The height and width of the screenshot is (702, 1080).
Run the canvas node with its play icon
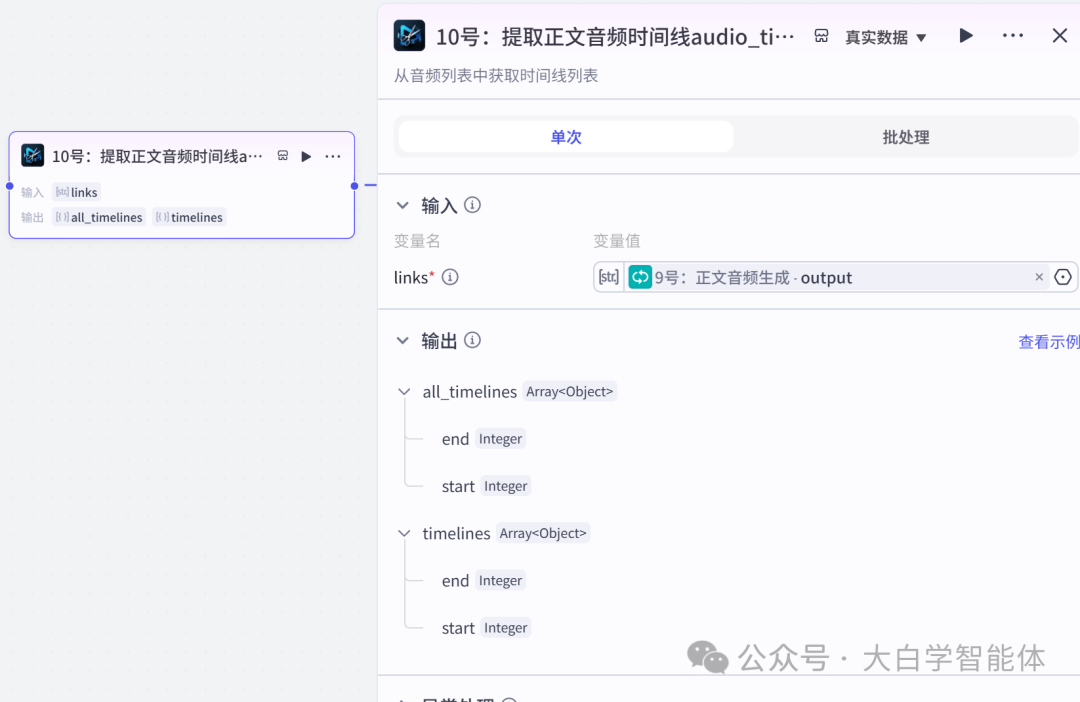click(306, 156)
